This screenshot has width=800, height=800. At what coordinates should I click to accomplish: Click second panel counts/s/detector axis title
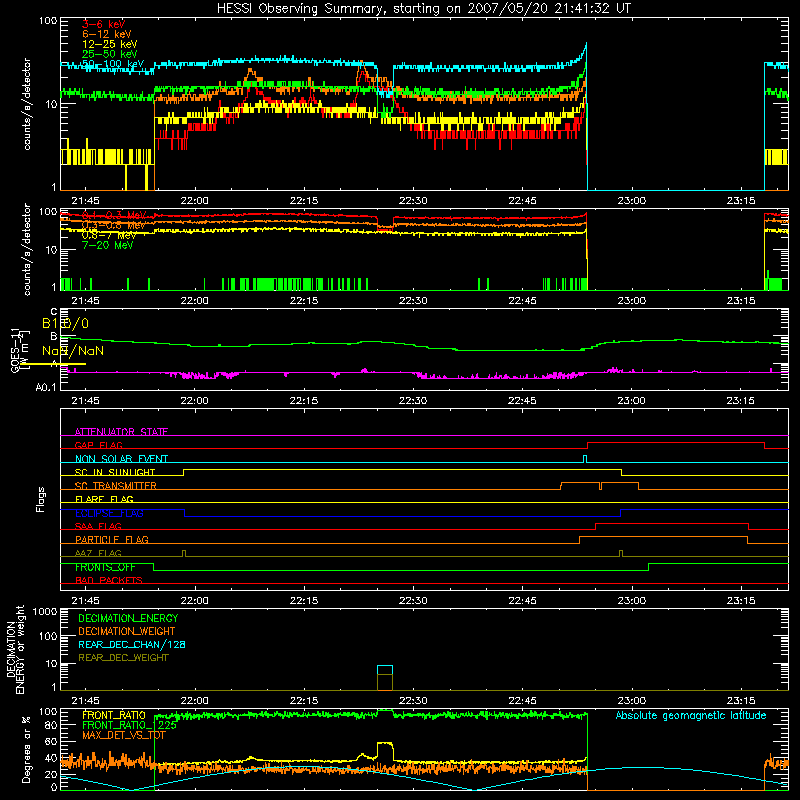click(27, 249)
